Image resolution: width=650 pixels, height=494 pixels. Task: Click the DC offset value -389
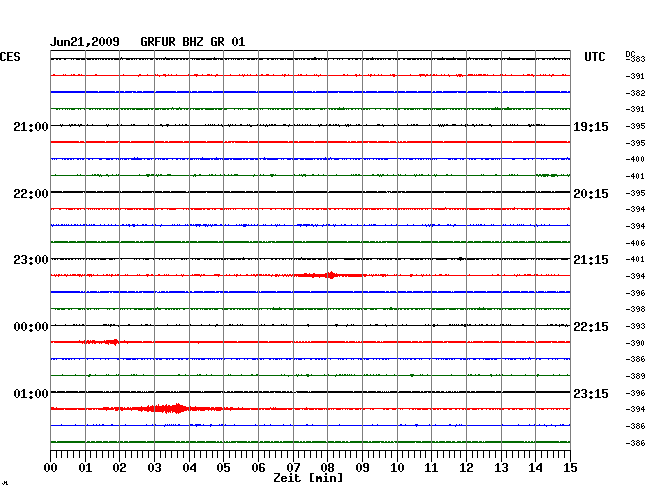click(635, 376)
